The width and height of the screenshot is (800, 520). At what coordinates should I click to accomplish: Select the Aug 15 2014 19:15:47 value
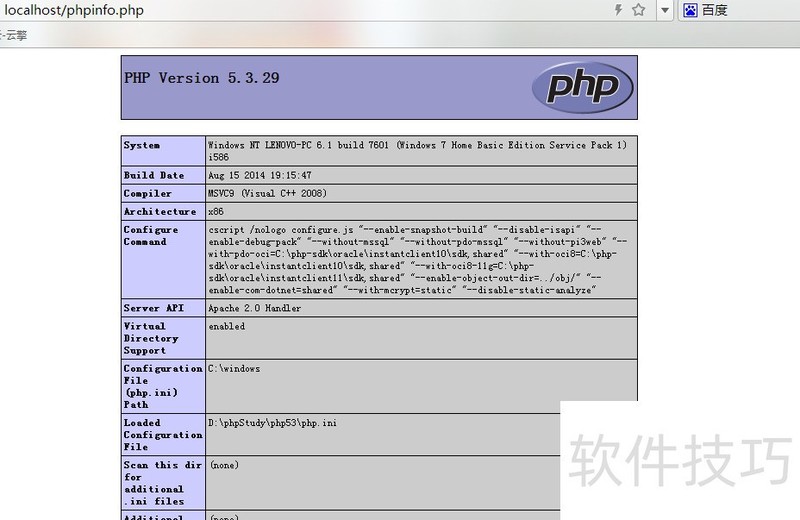click(260, 176)
